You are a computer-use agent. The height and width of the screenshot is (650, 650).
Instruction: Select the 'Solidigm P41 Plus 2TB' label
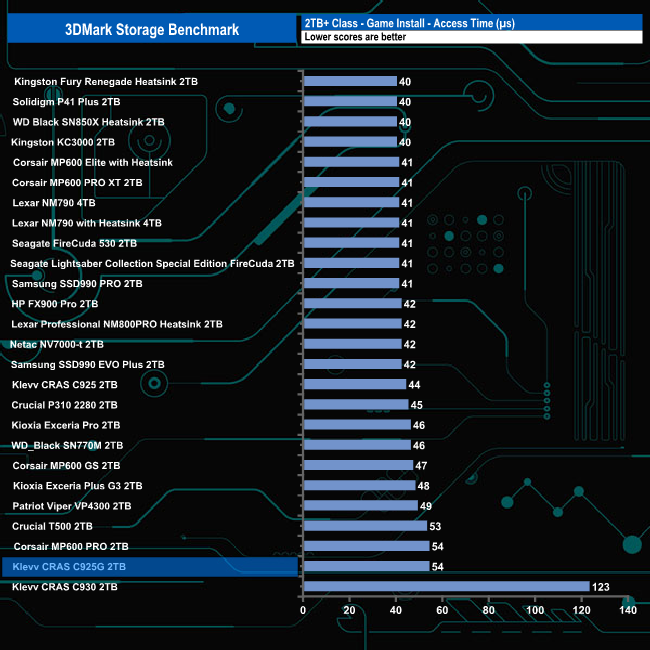pyautogui.click(x=66, y=102)
